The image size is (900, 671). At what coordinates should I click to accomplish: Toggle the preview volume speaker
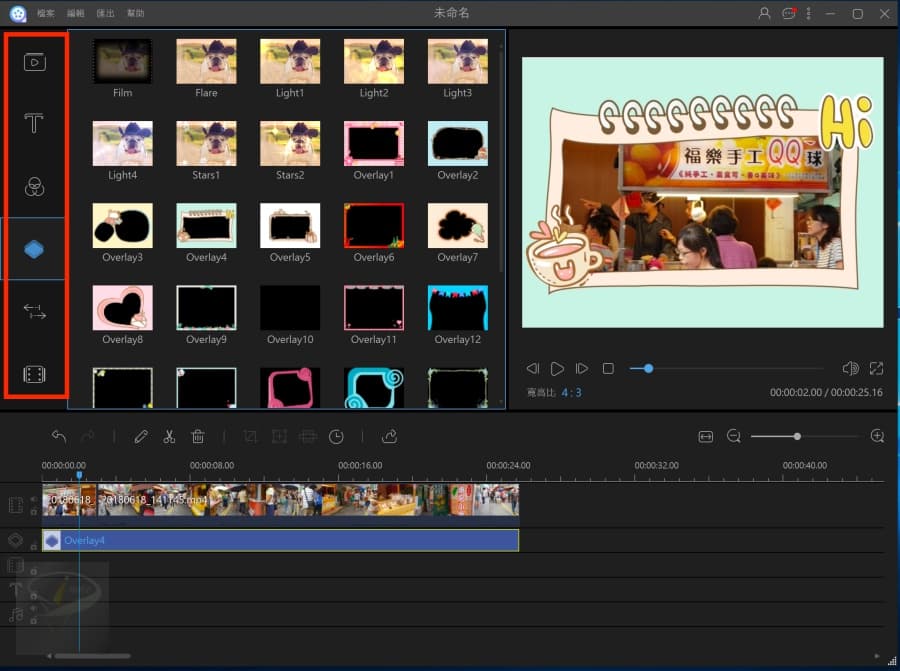850,368
